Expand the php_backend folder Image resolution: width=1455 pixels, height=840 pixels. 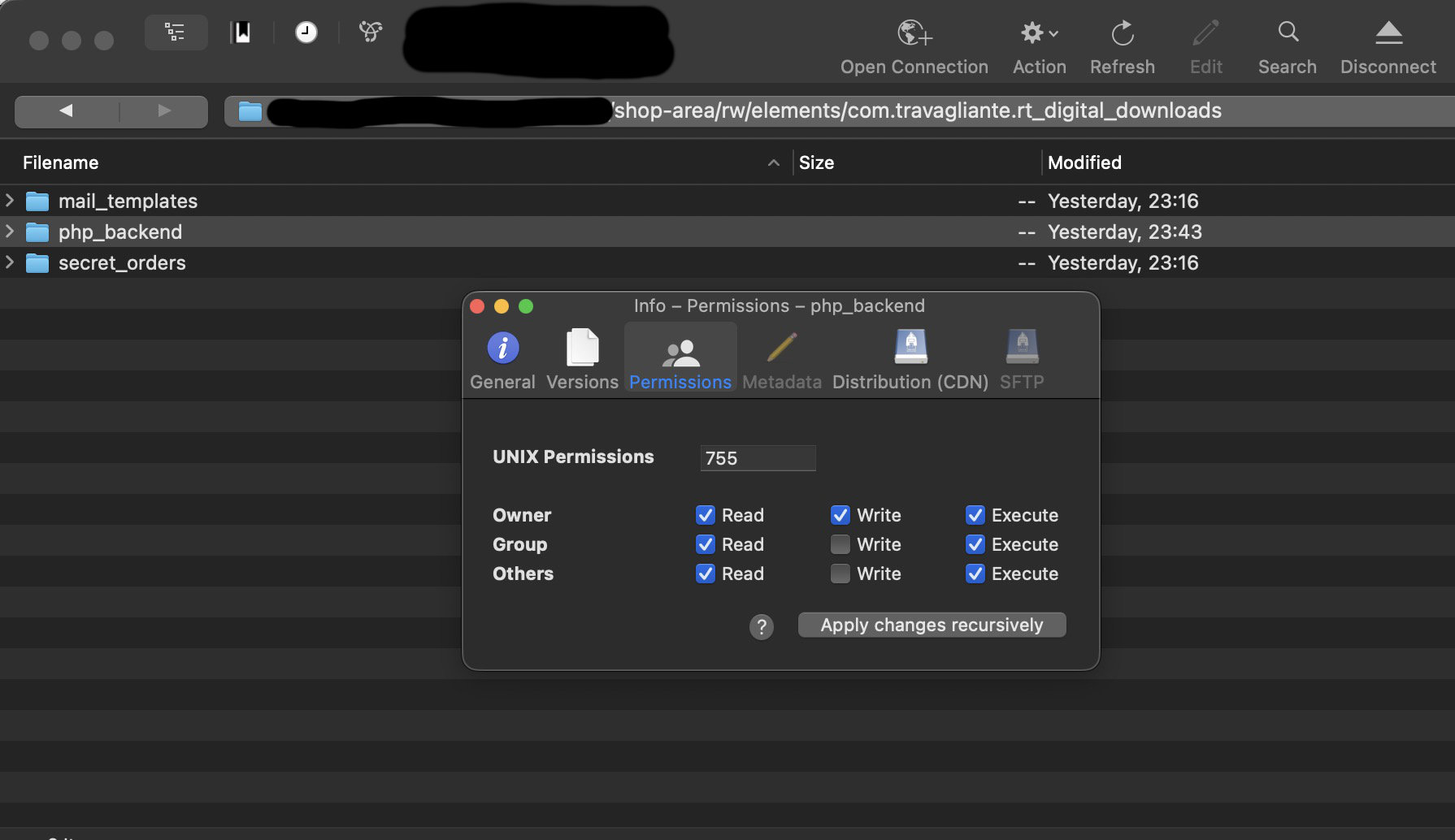[10, 231]
